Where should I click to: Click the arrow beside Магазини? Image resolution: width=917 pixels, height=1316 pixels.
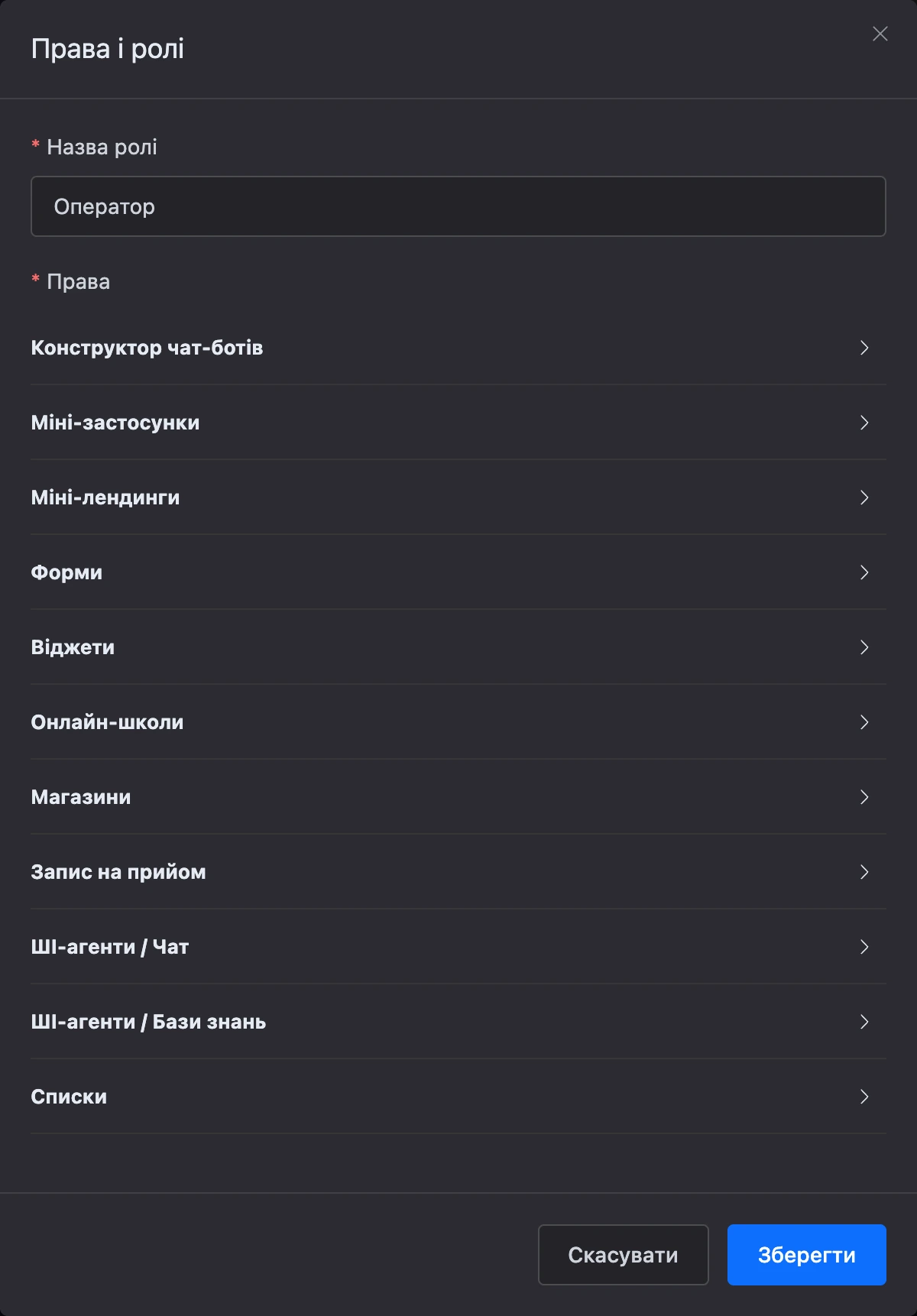pyautogui.click(x=864, y=797)
